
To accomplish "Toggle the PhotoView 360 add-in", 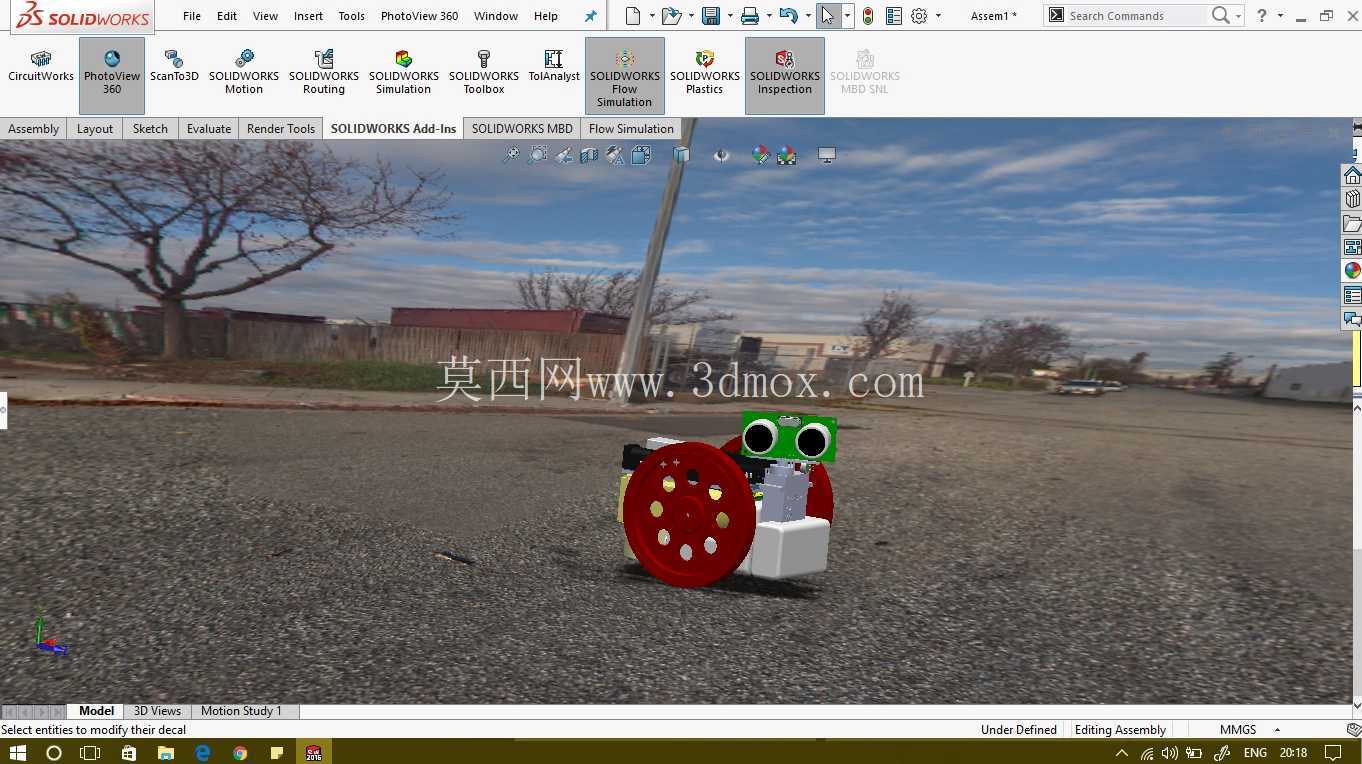I will [x=112, y=76].
